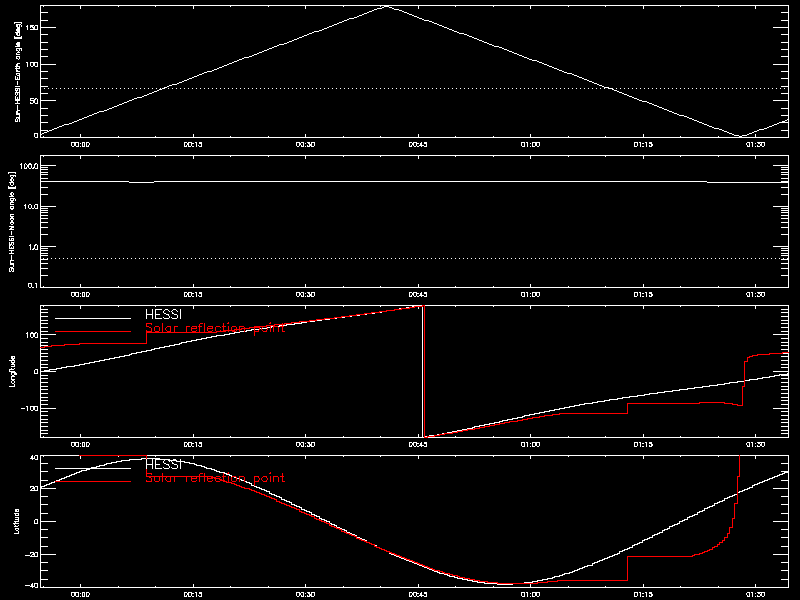Click 01:00 time label under Sun-HESSI-Noon plot
The width and height of the screenshot is (800, 600).
coord(531,294)
